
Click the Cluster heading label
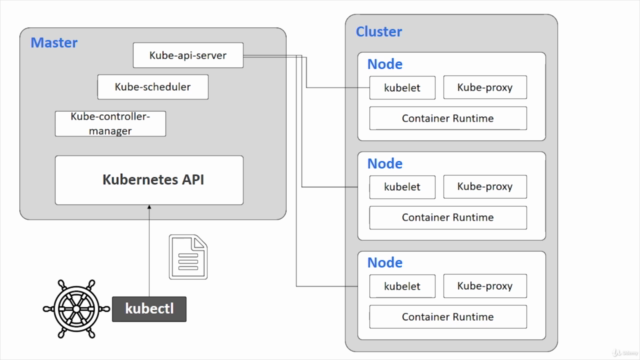tap(379, 31)
